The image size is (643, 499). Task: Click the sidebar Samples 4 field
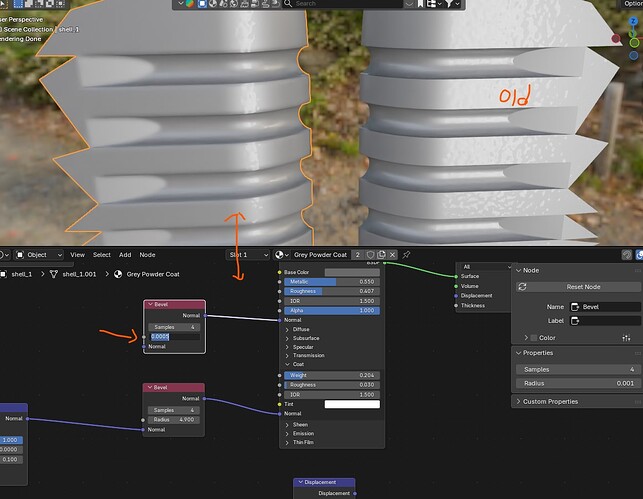(x=578, y=369)
